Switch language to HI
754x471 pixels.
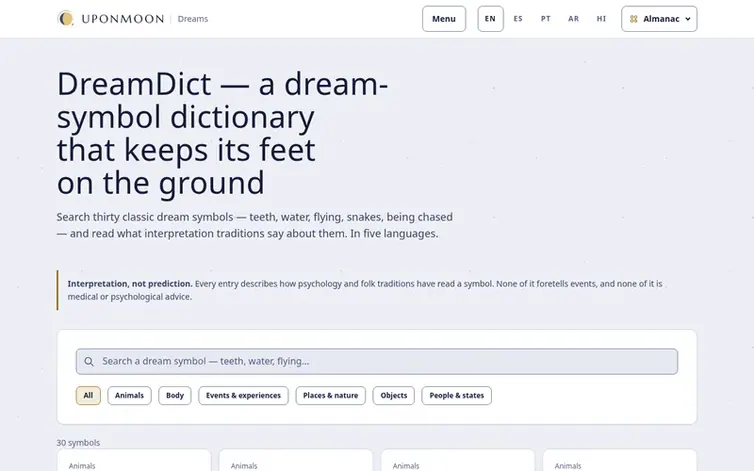pyautogui.click(x=601, y=19)
